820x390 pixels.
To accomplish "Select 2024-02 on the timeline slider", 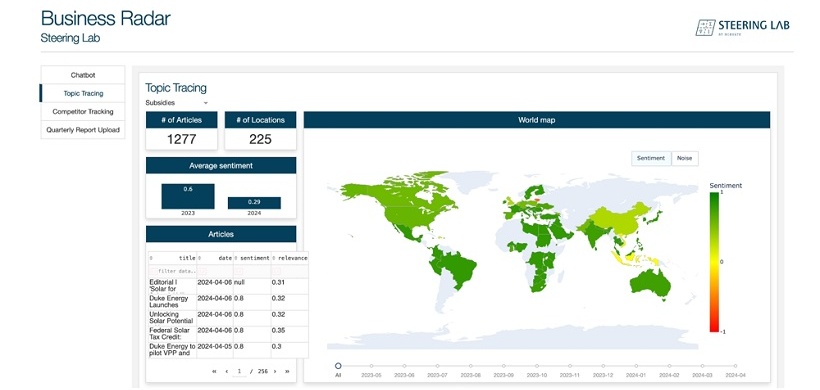I will click(x=669, y=366).
